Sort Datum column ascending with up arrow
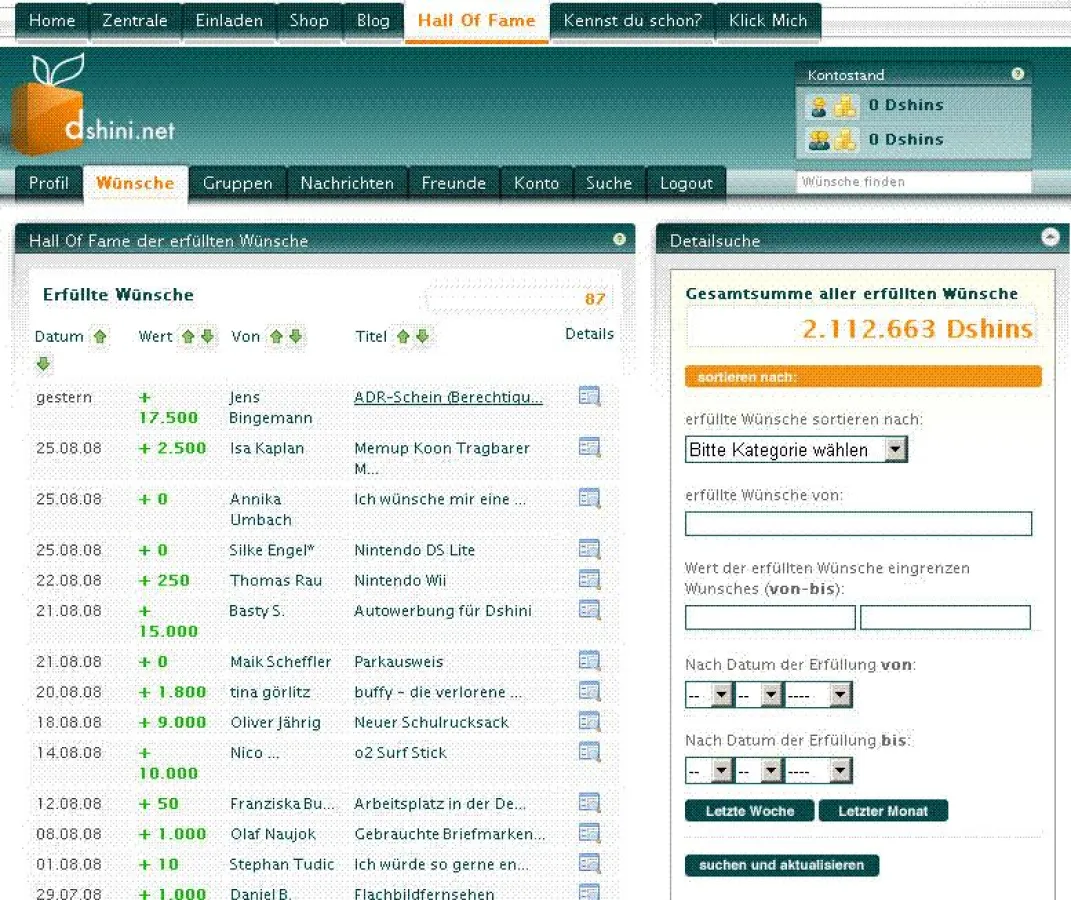This screenshot has width=1071, height=900. 99,337
